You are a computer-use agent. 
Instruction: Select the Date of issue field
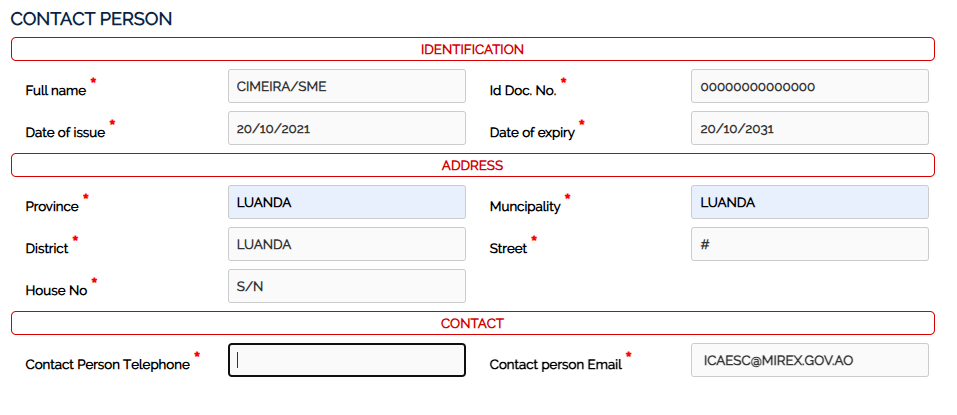[x=346, y=128]
